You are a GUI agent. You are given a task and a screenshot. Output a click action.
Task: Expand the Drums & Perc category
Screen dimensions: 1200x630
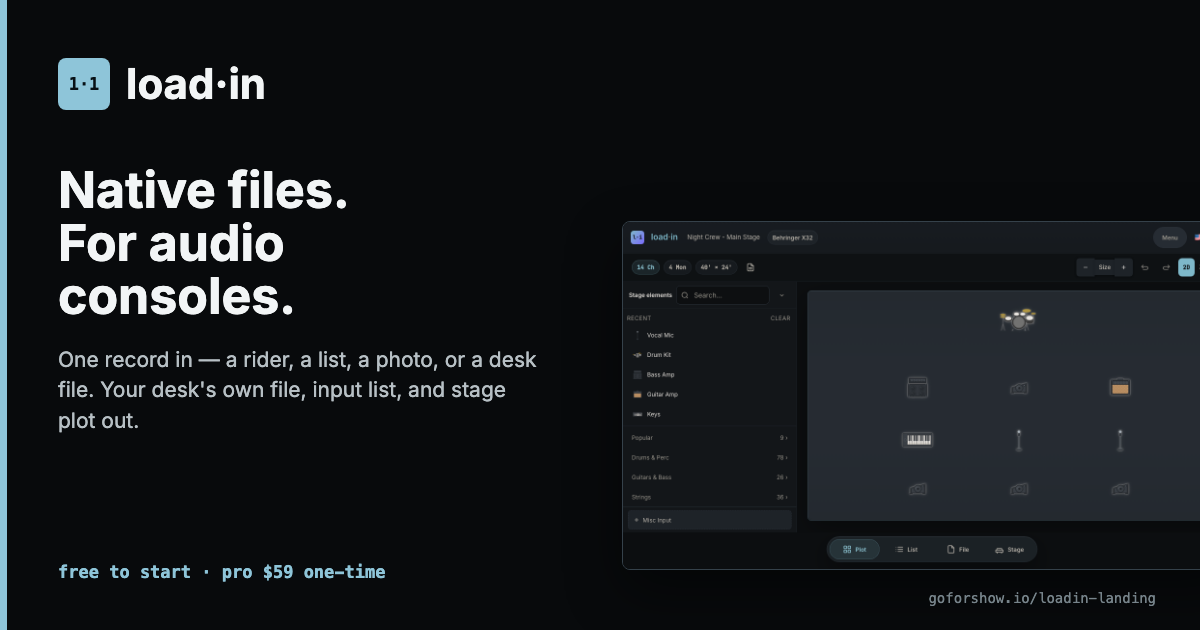pyautogui.click(x=709, y=458)
